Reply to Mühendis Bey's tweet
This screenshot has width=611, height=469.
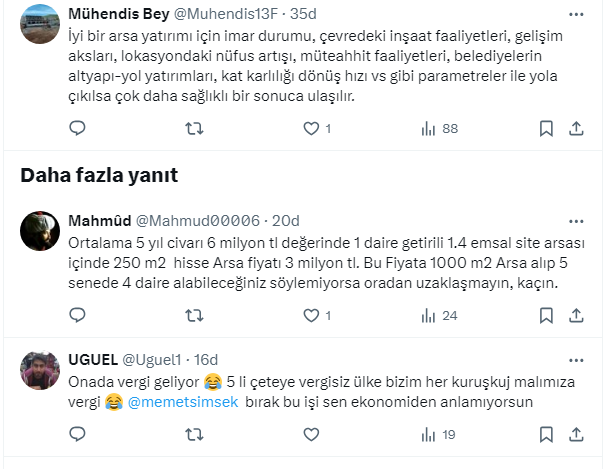point(77,129)
